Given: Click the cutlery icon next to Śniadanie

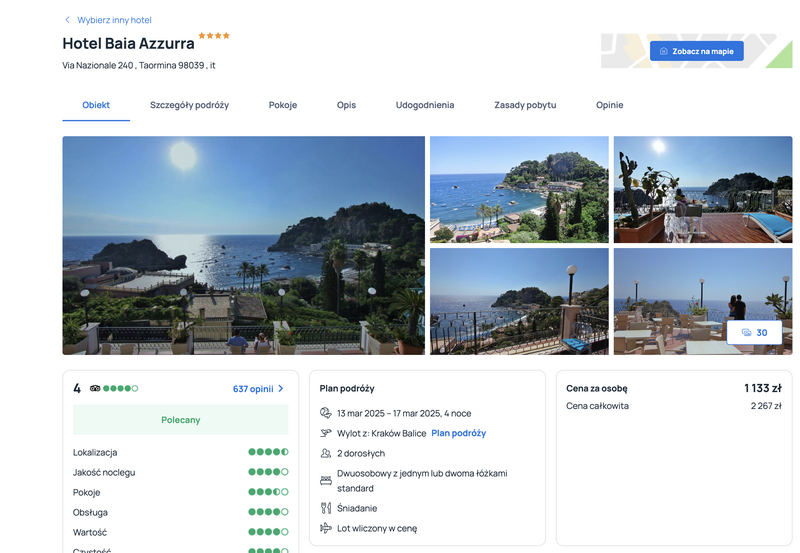Looking at the screenshot, I should [x=326, y=508].
